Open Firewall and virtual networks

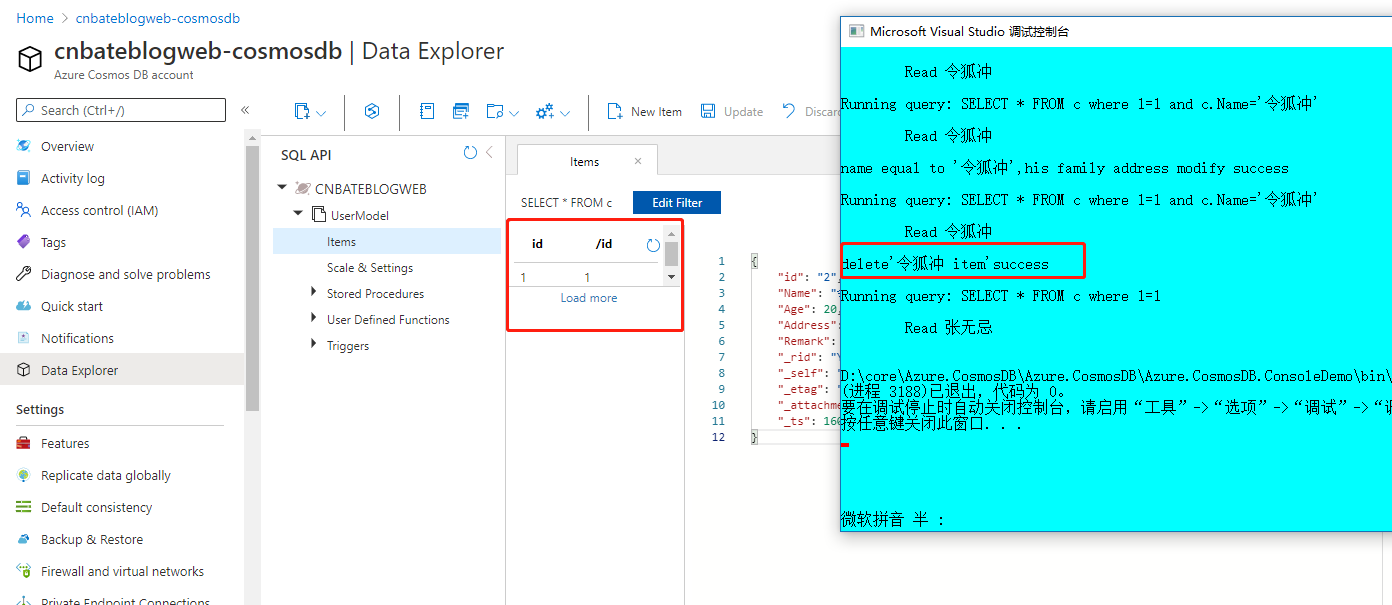click(122, 571)
